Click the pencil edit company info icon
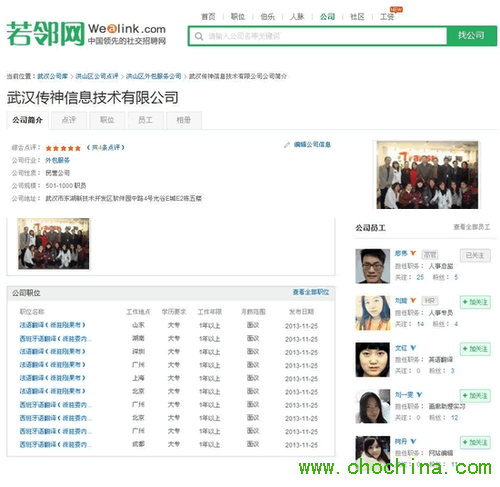 pyautogui.click(x=286, y=145)
